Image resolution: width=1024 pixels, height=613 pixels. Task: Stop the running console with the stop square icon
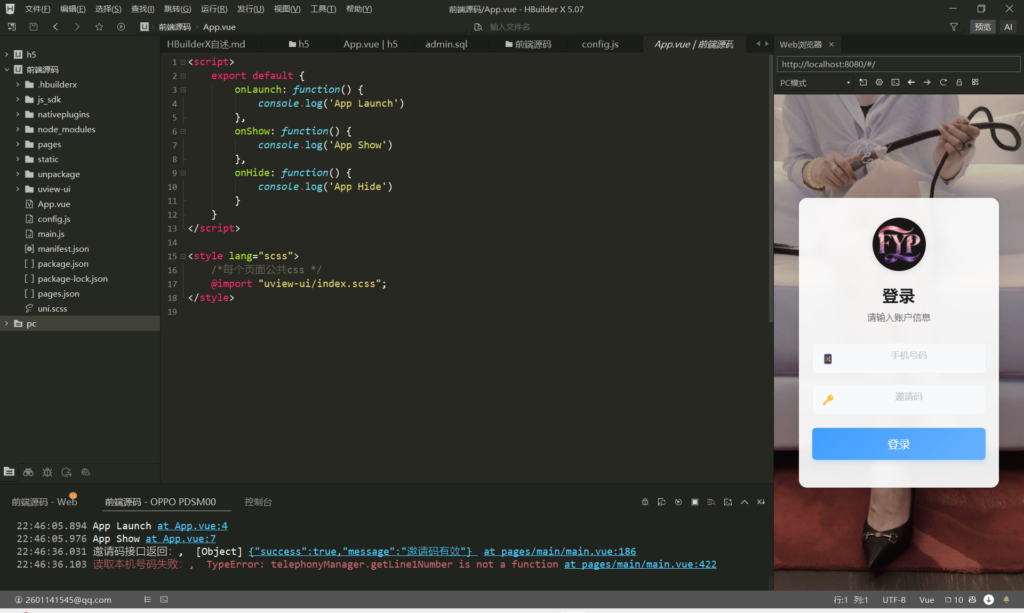(695, 502)
